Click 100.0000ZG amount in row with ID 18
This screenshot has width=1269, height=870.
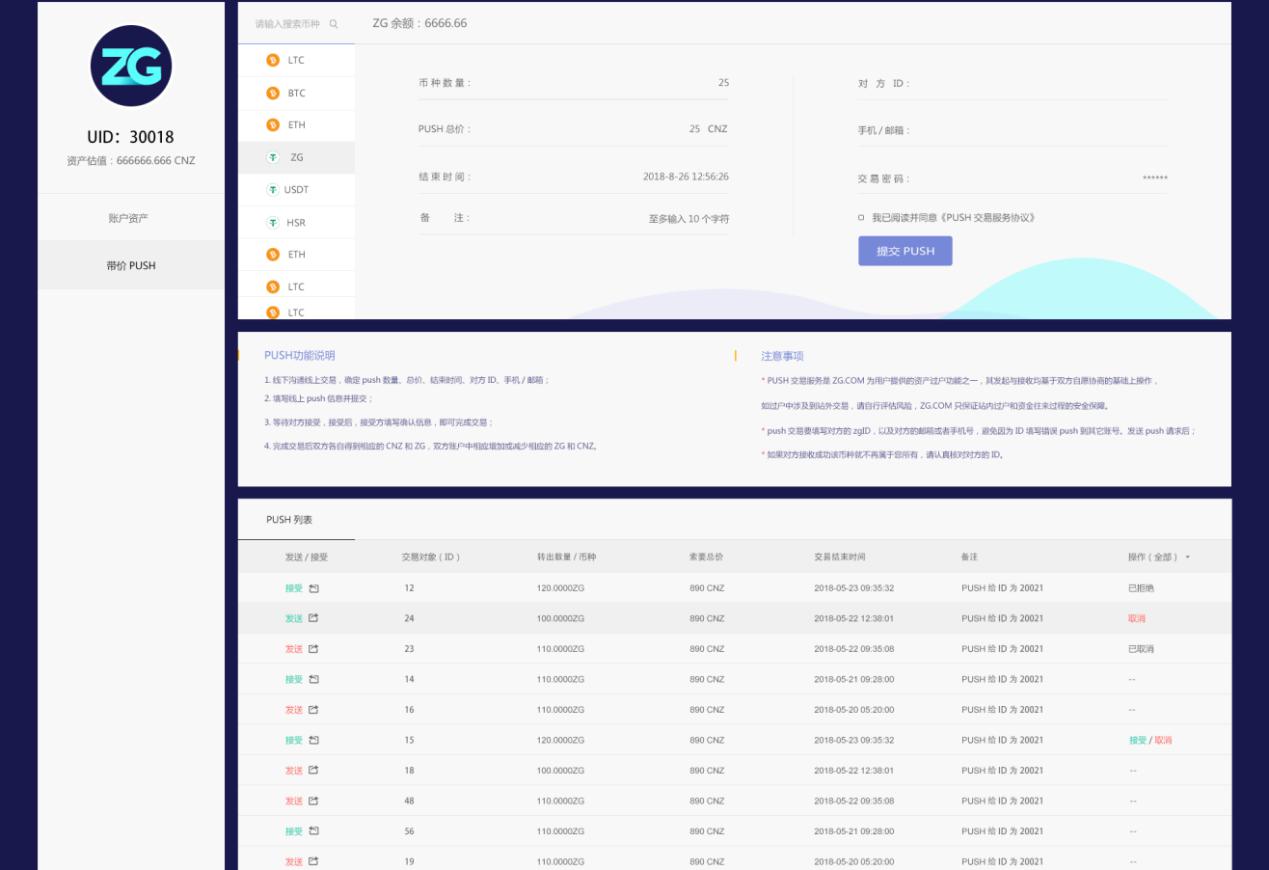560,771
